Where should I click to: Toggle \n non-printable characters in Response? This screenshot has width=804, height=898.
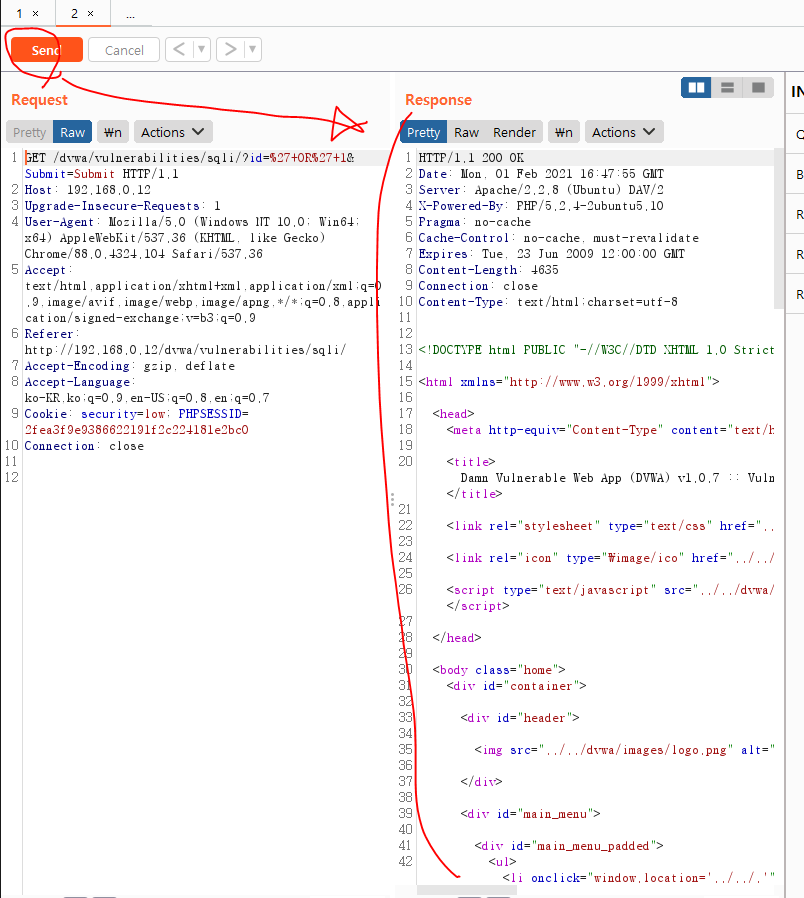pyautogui.click(x=564, y=132)
